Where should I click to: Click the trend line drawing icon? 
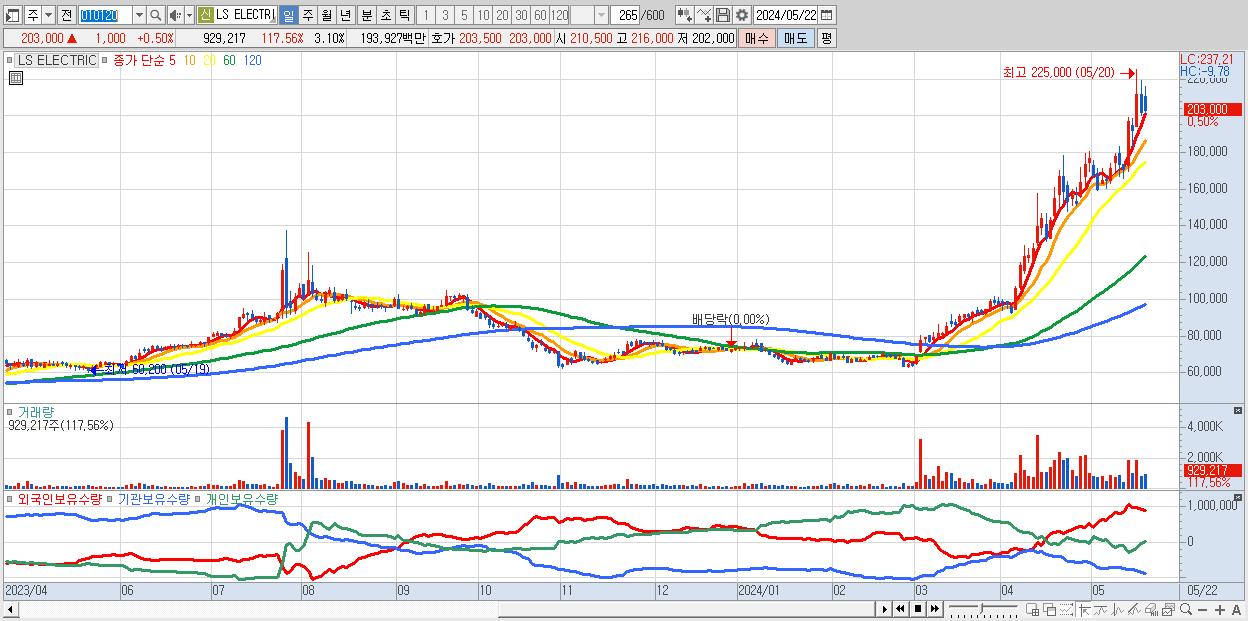[x=1101, y=609]
